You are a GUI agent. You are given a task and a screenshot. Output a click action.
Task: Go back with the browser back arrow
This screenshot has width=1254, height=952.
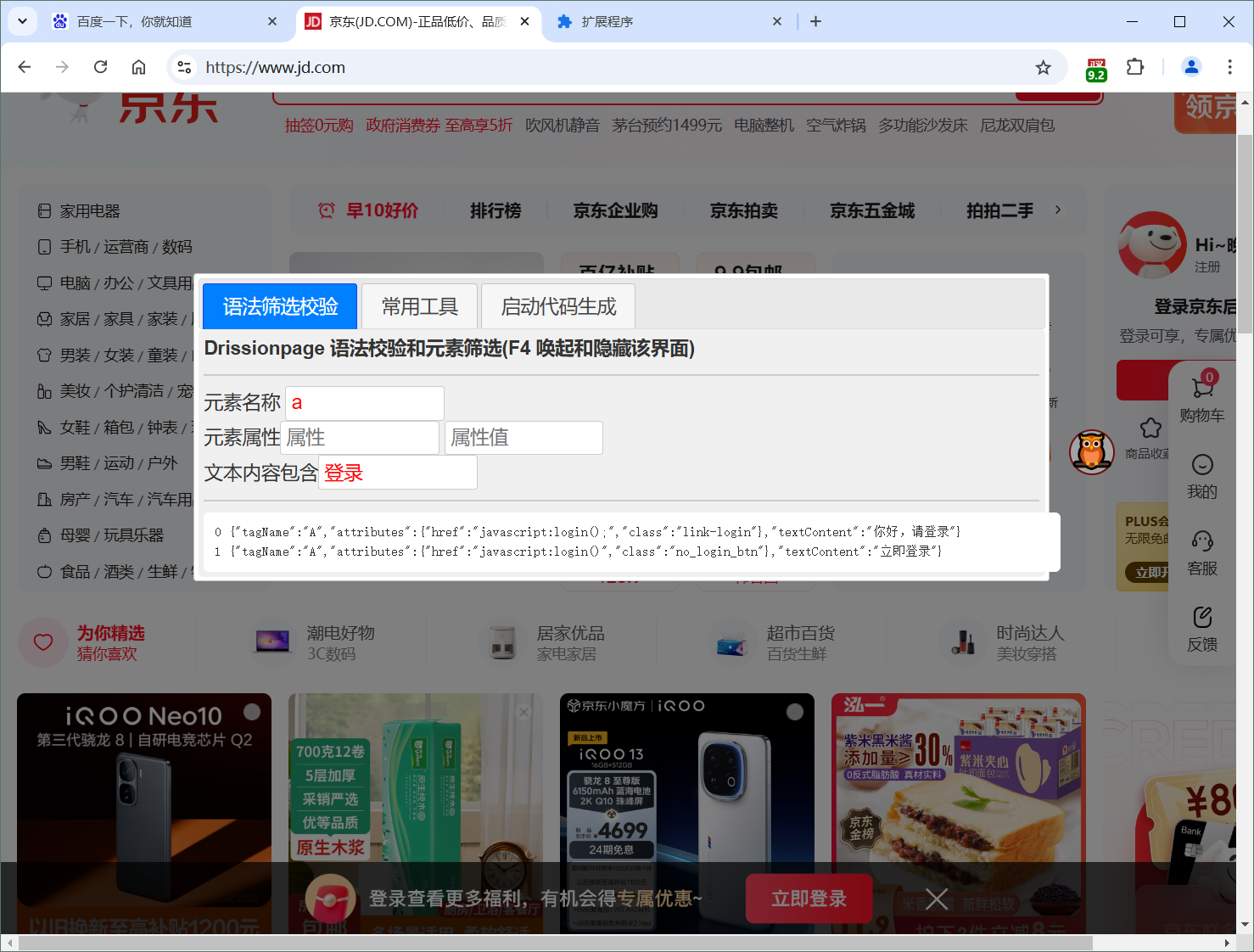pos(25,67)
